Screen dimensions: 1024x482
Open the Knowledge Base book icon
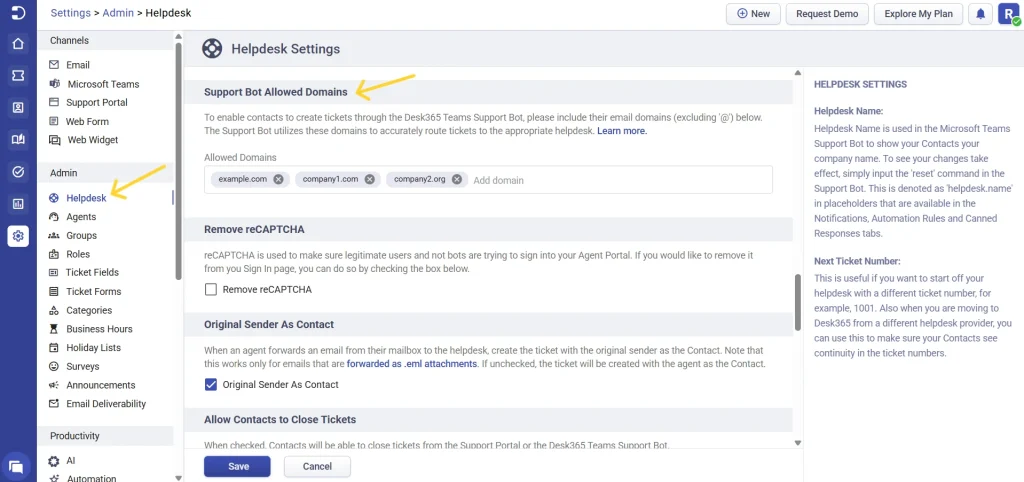pos(18,140)
